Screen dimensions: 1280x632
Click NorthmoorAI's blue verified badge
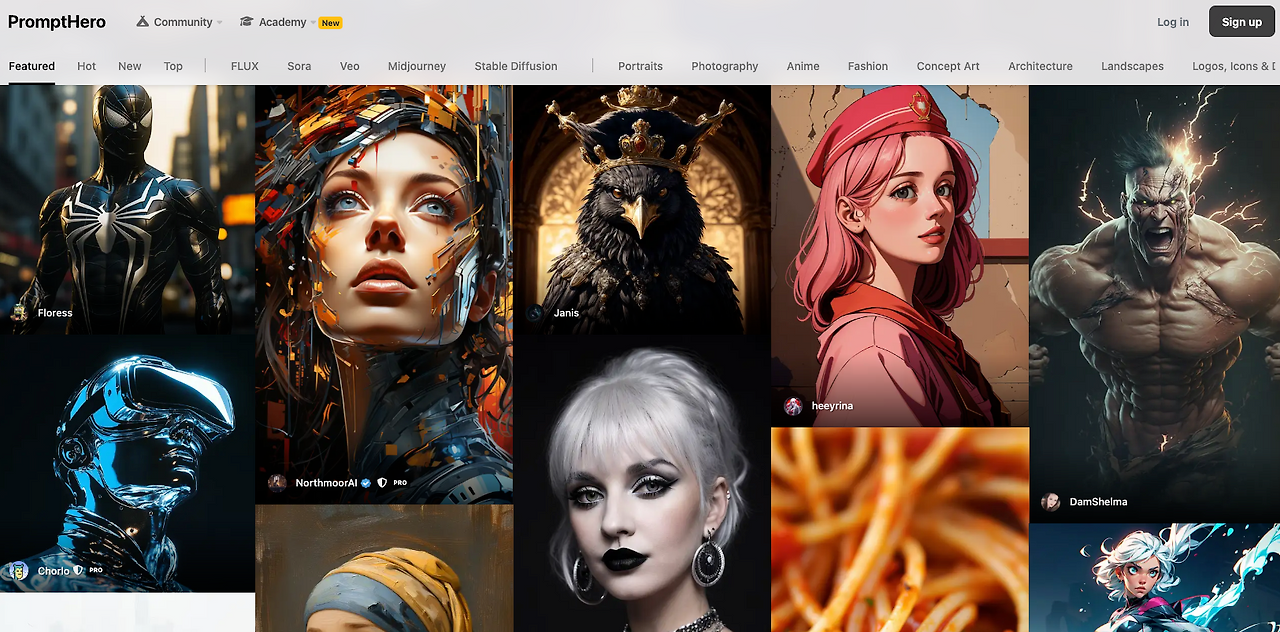(x=366, y=482)
